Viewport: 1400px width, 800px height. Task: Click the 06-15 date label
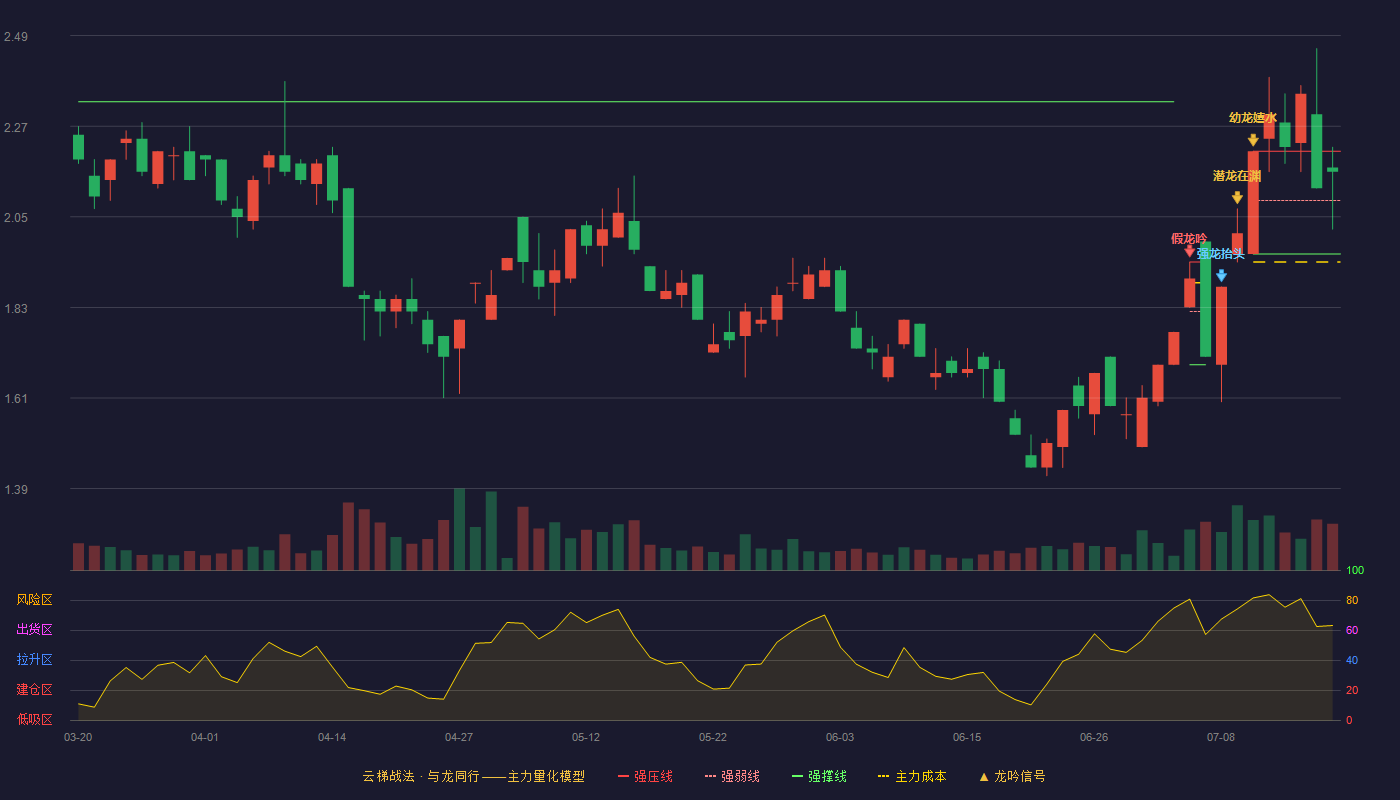pyautogui.click(x=967, y=737)
